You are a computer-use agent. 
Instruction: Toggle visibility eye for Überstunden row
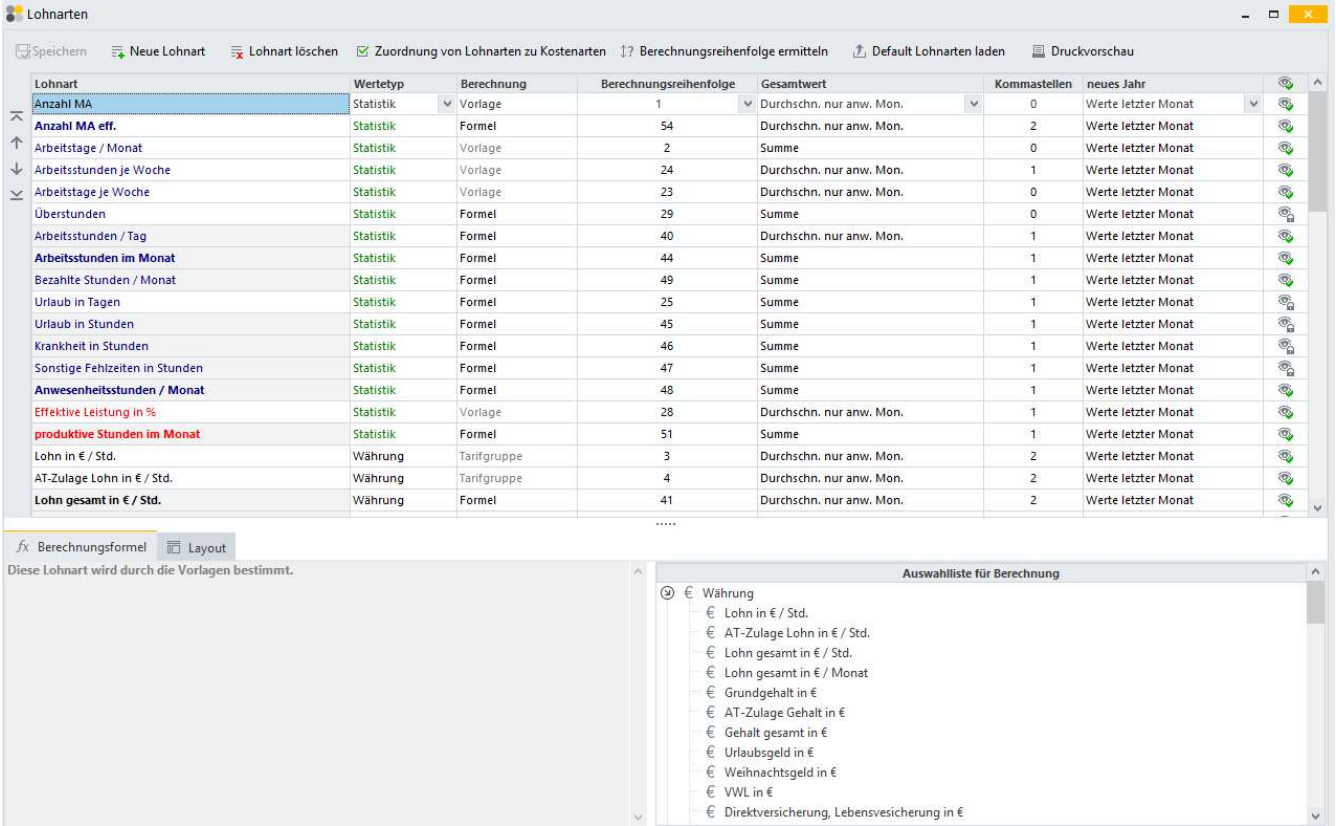tap(1286, 213)
